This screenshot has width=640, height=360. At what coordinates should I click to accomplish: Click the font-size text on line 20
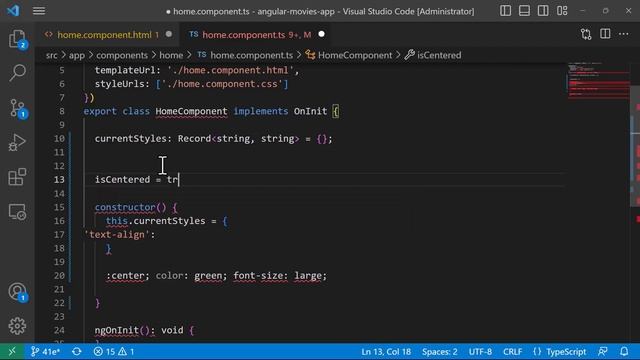coord(258,276)
